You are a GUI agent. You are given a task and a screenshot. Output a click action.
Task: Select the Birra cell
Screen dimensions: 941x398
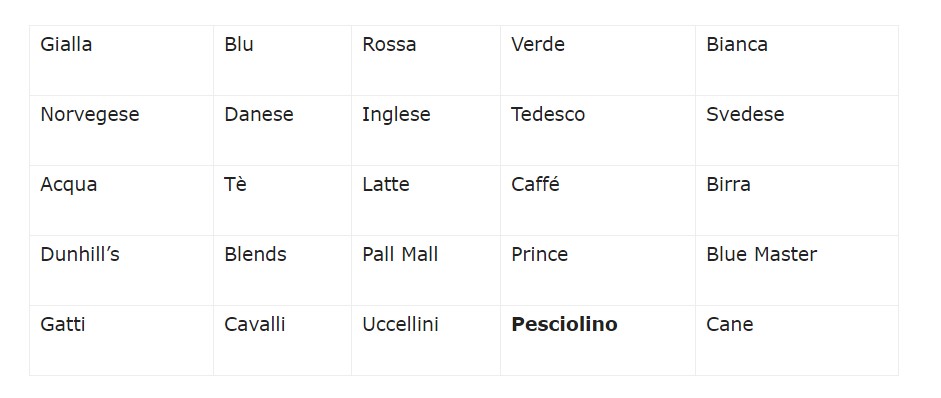pos(797,201)
